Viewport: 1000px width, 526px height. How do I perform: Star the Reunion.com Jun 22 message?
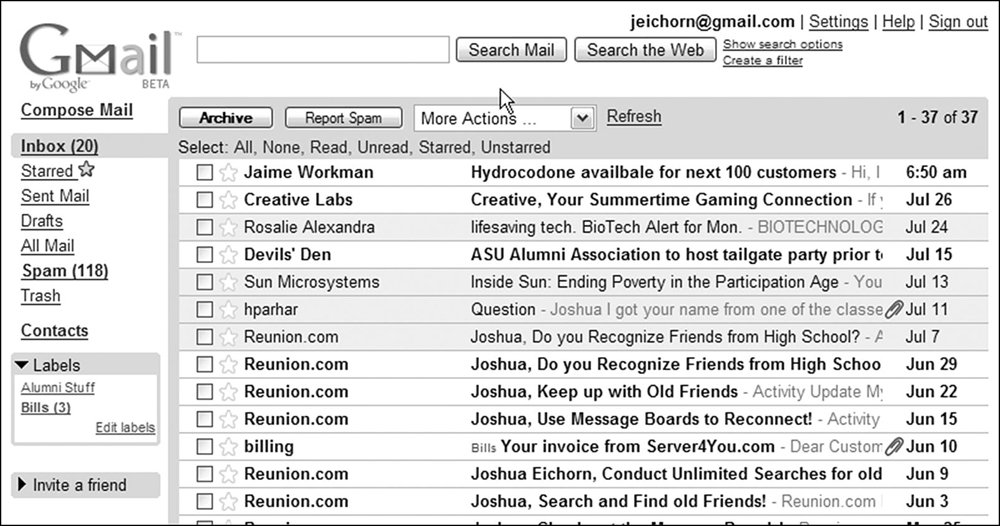(228, 391)
